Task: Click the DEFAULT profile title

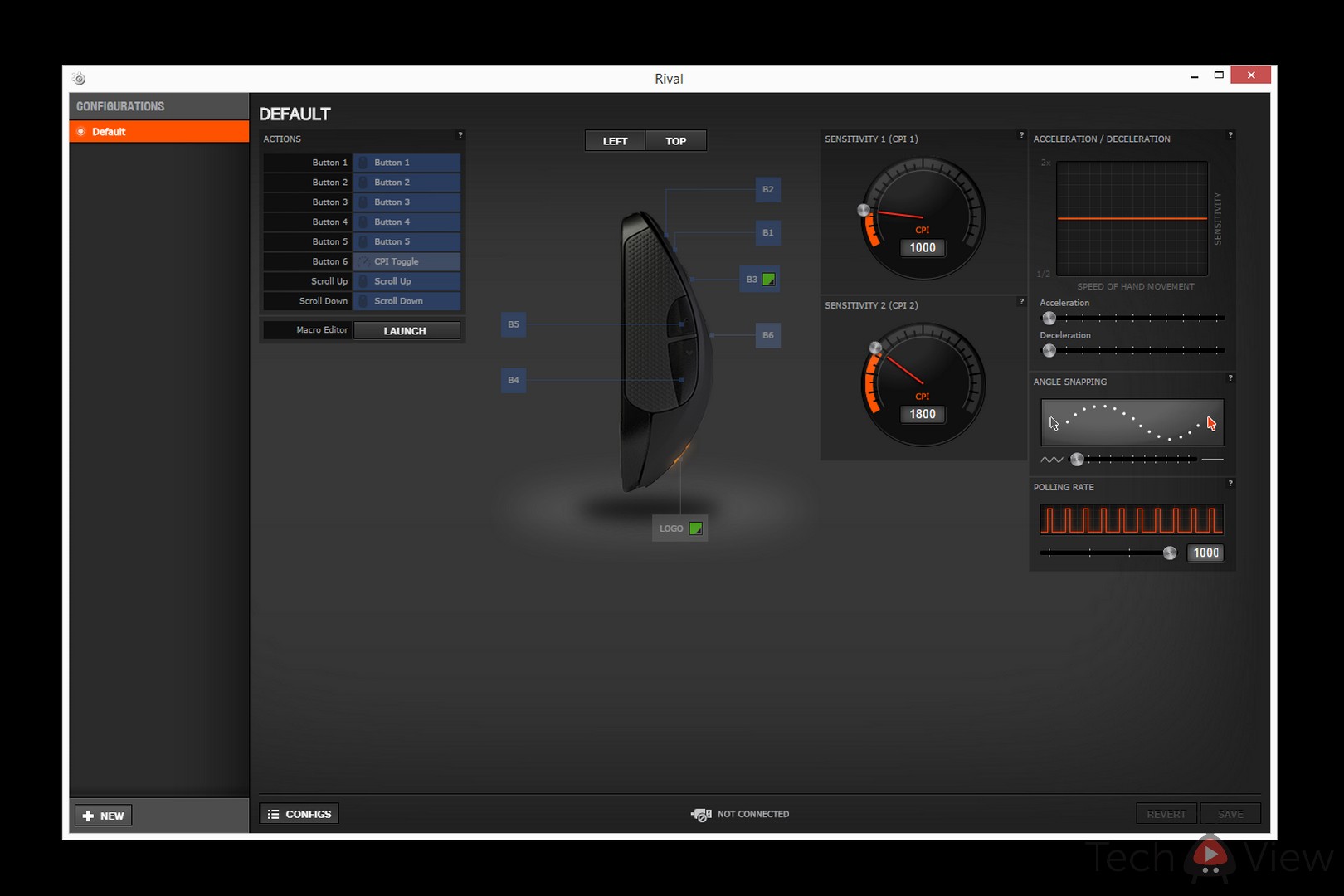Action: [295, 114]
